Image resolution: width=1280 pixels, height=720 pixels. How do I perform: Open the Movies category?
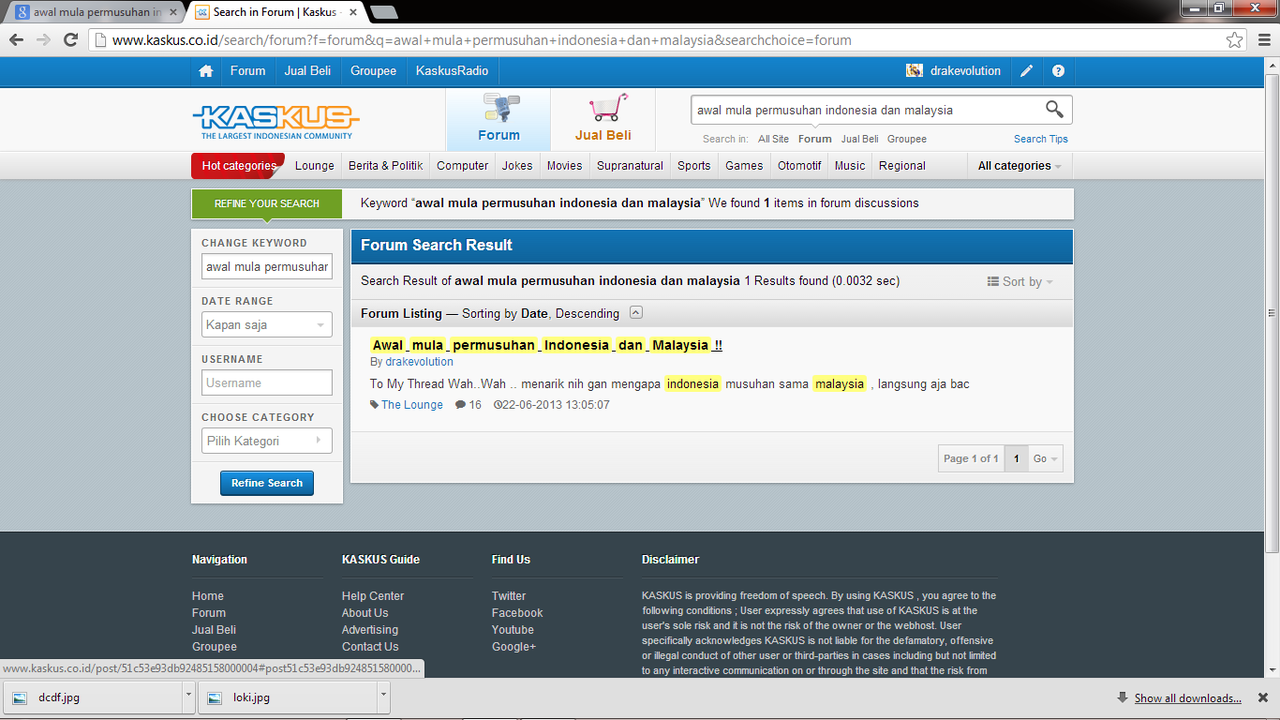(x=565, y=166)
